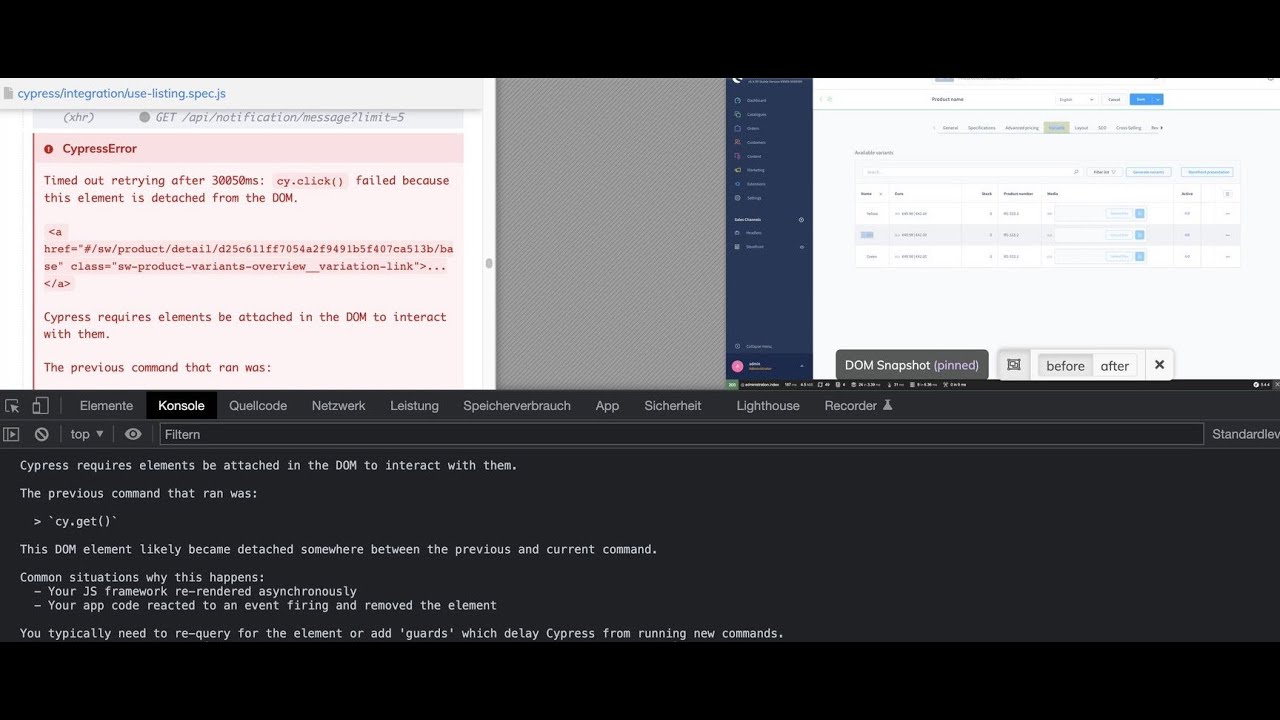Open Marketing icon in admin sidebar

click(x=738, y=170)
